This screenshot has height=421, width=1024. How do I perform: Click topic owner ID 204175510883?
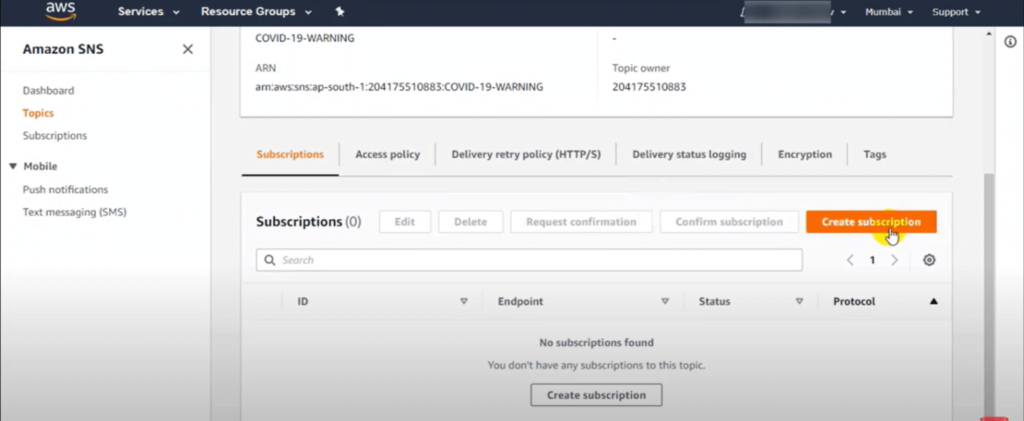649,87
